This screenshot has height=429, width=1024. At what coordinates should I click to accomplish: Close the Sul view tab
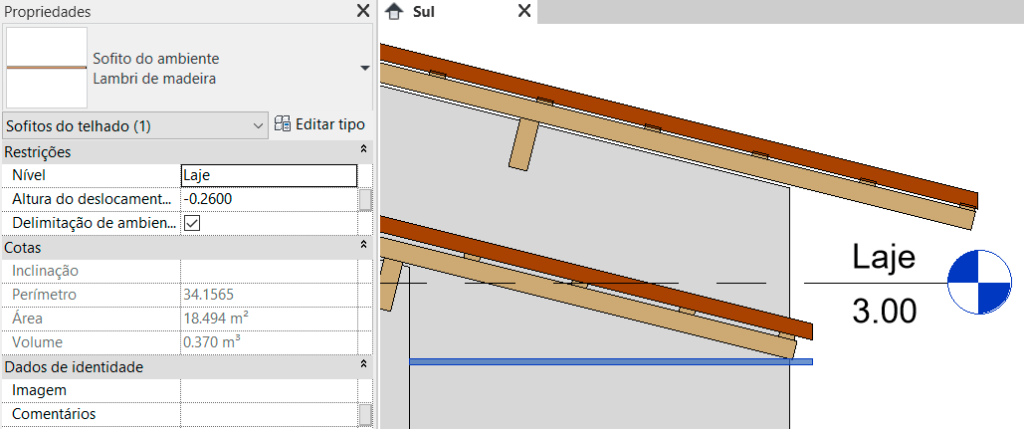click(x=524, y=12)
